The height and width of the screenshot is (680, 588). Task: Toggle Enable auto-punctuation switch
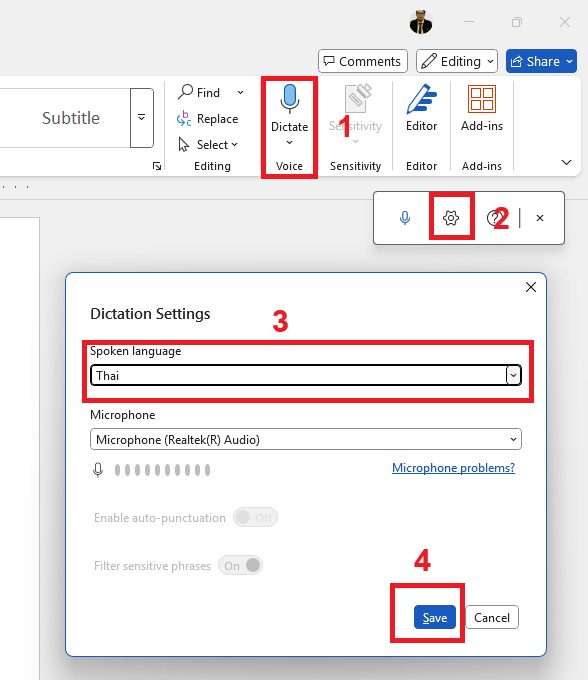[x=255, y=517]
